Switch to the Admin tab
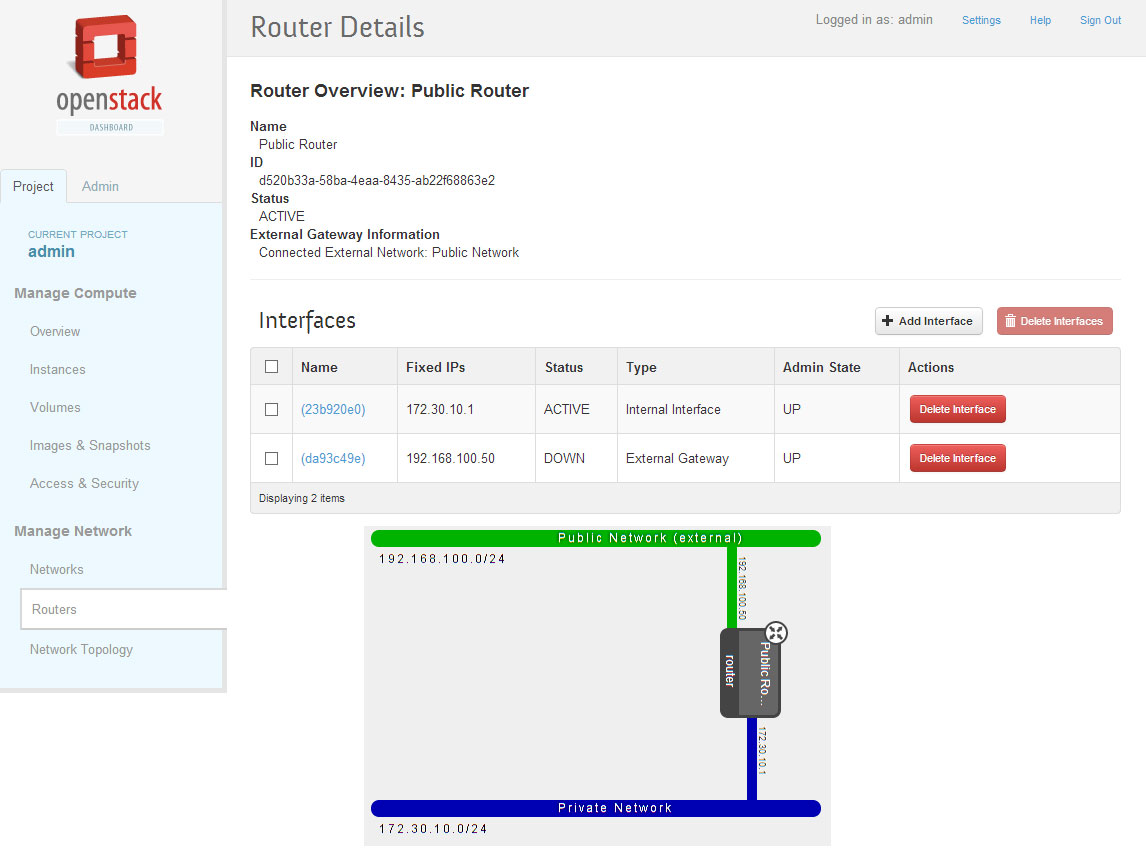This screenshot has width=1146, height=850. [x=100, y=186]
